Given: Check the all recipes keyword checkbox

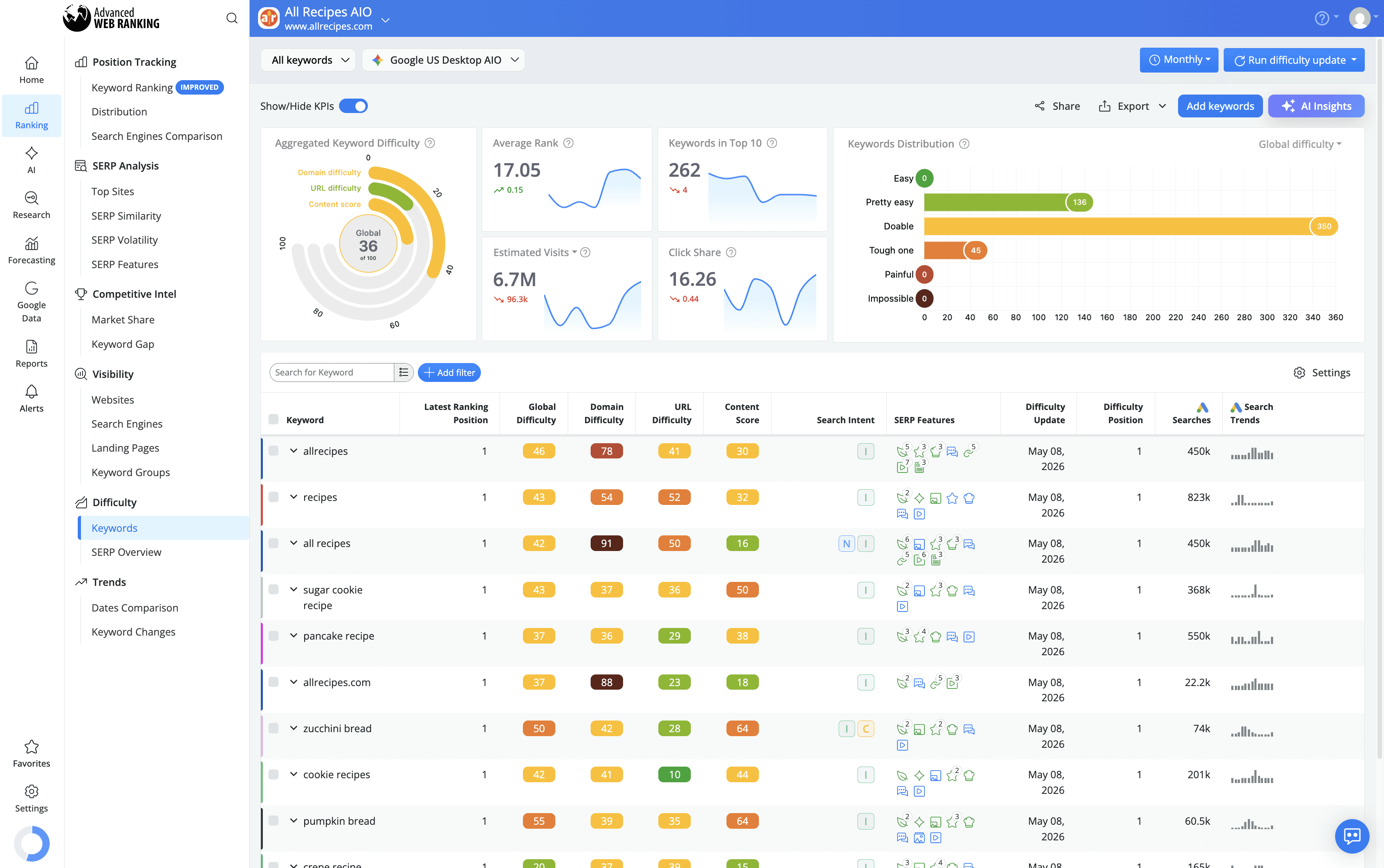Looking at the screenshot, I should 274,543.
